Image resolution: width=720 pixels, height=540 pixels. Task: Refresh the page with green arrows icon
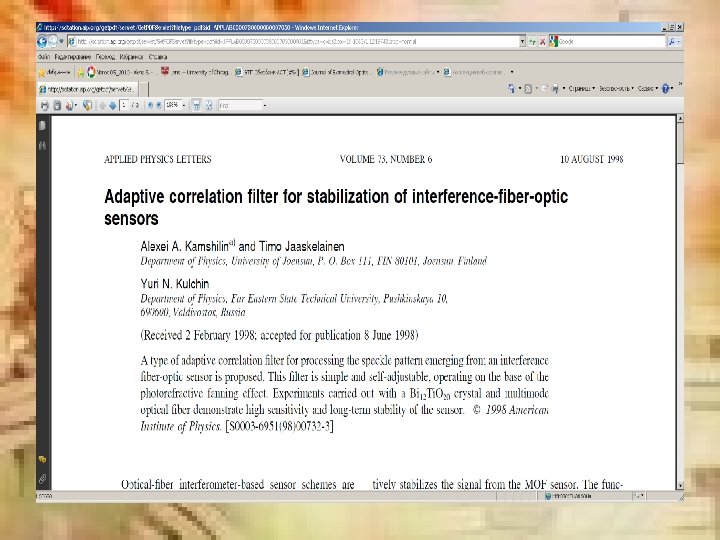[532, 42]
